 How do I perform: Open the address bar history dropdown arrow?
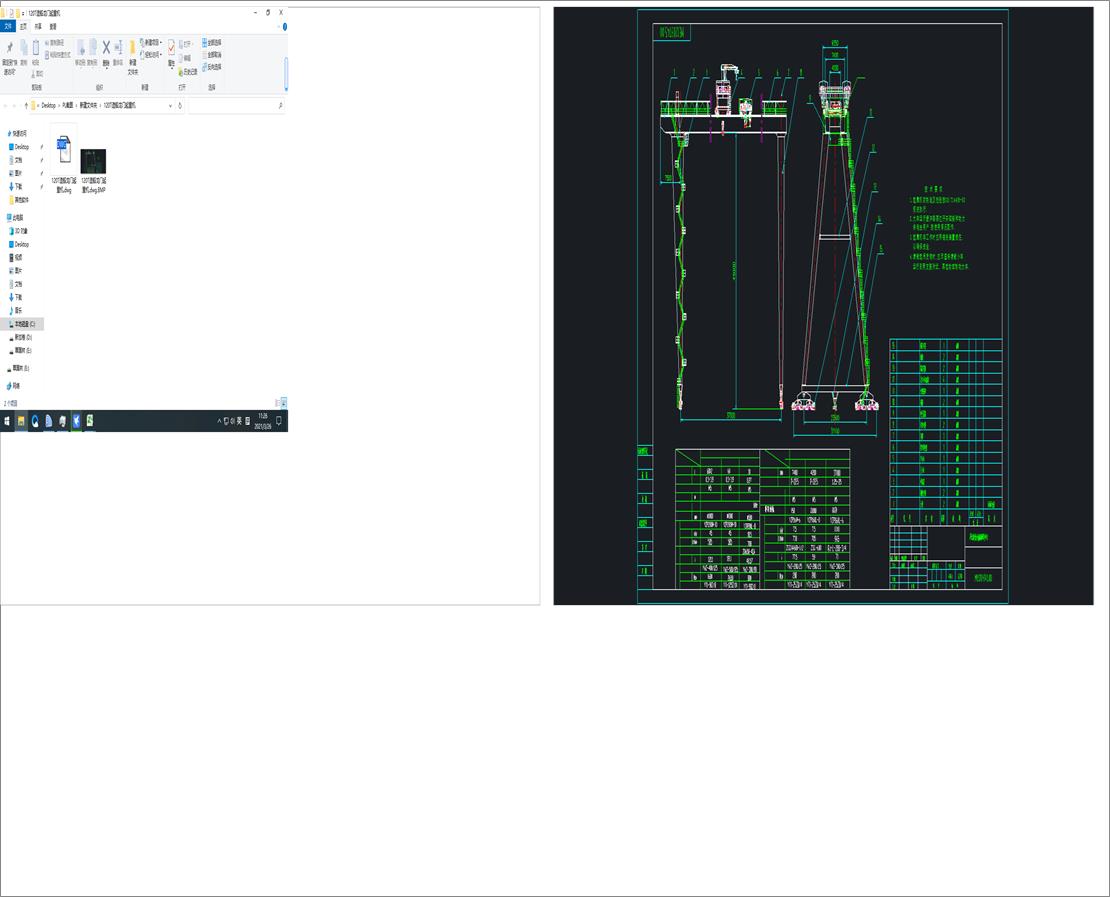point(170,105)
